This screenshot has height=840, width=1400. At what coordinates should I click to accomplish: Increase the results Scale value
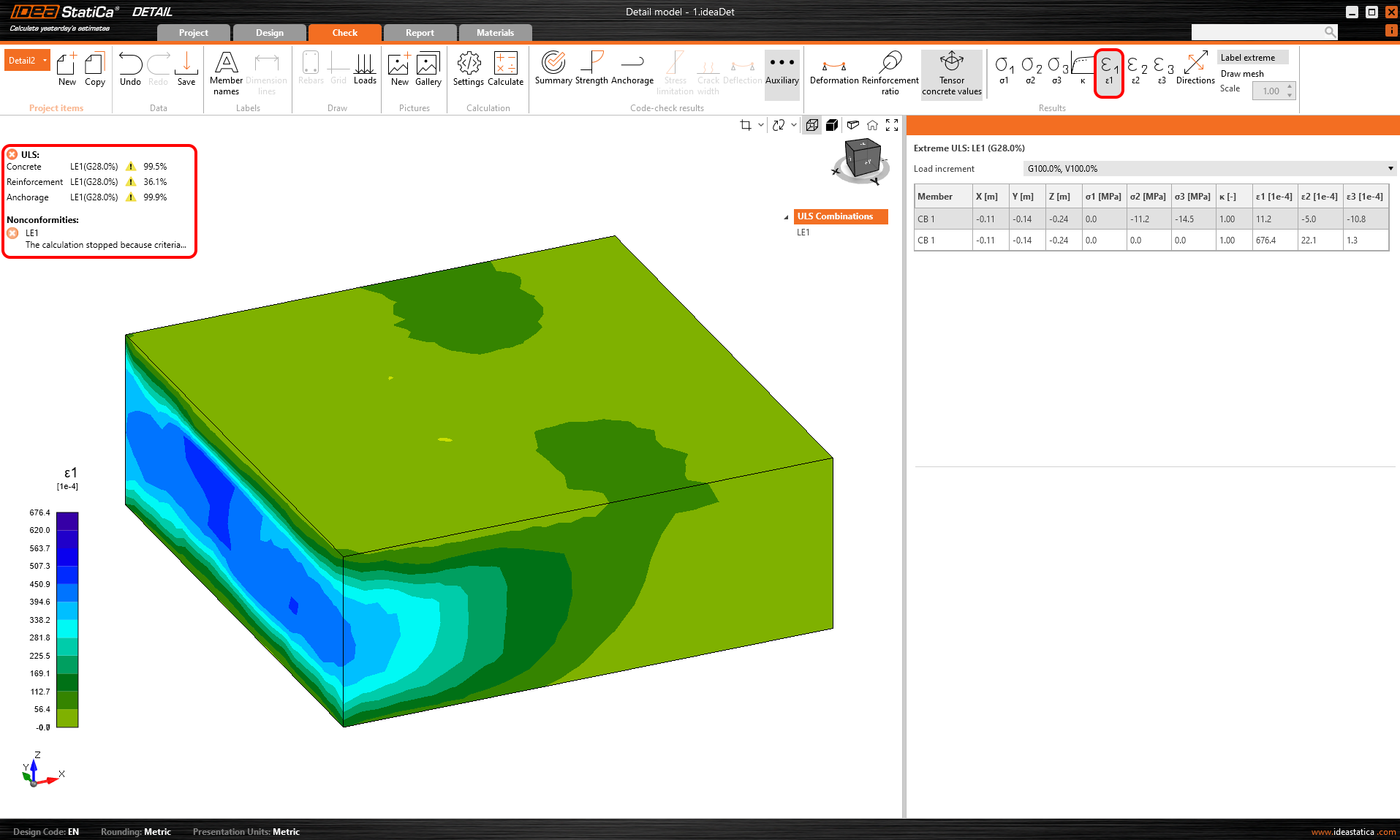pos(1290,87)
